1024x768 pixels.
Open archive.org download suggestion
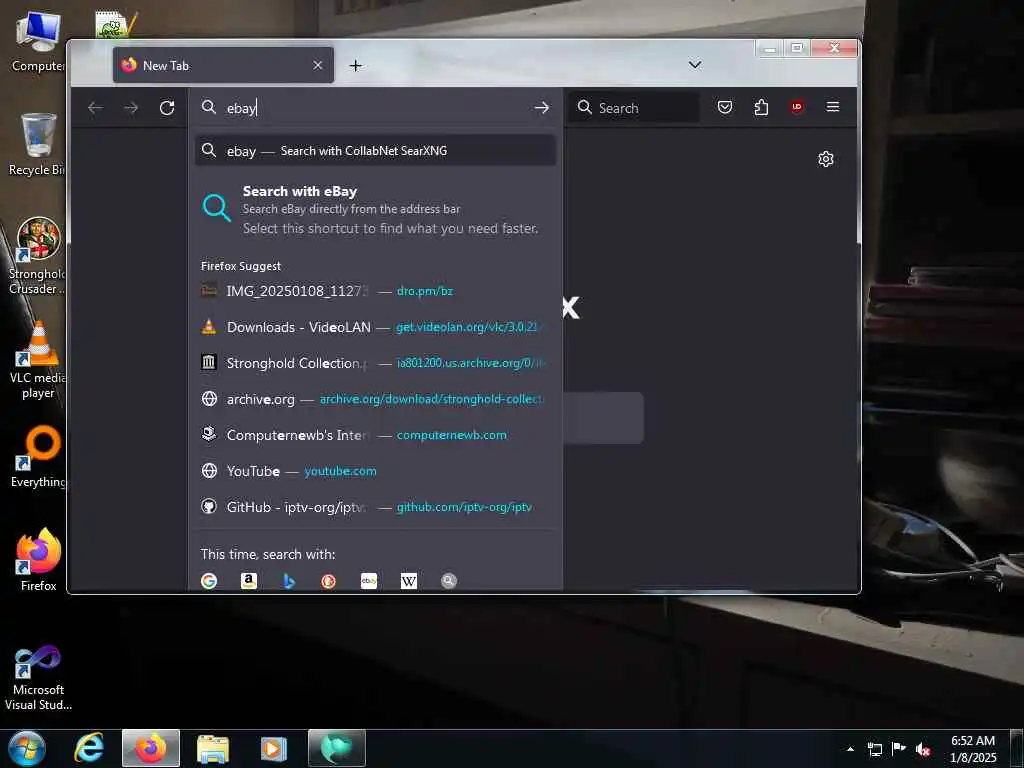tap(376, 399)
